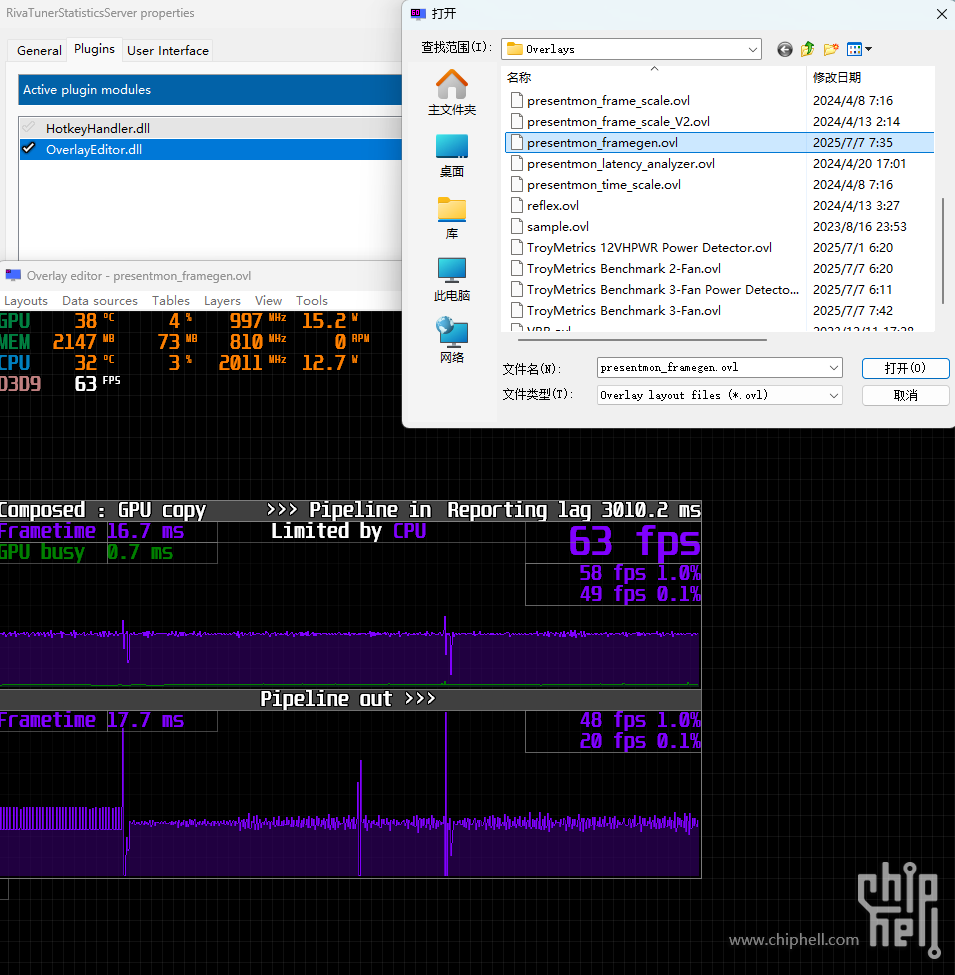
Task: Go up one folder level icon
Action: [x=808, y=49]
